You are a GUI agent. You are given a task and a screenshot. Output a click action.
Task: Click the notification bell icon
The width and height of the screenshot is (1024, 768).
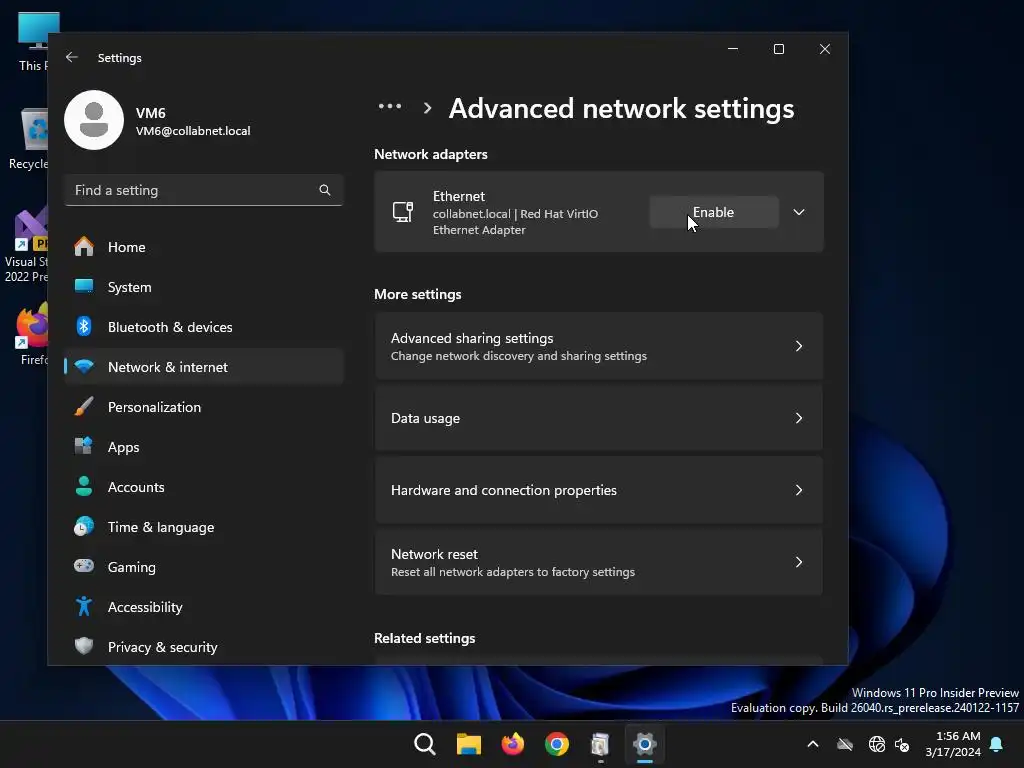point(997,744)
